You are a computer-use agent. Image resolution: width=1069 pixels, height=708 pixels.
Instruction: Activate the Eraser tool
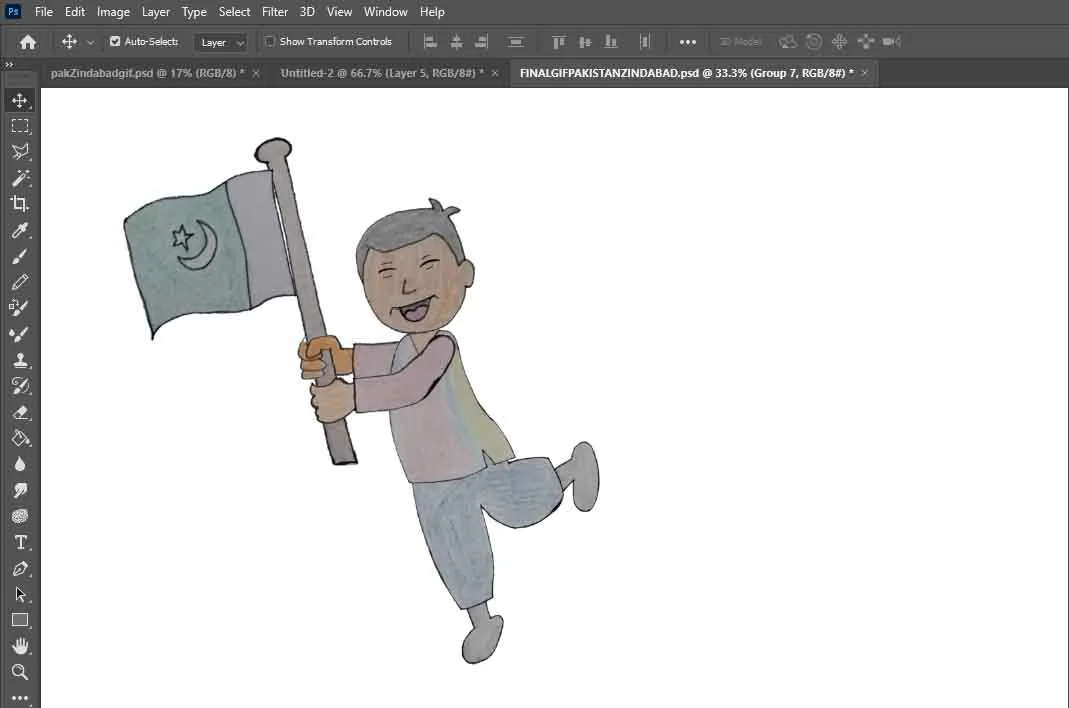click(x=19, y=412)
